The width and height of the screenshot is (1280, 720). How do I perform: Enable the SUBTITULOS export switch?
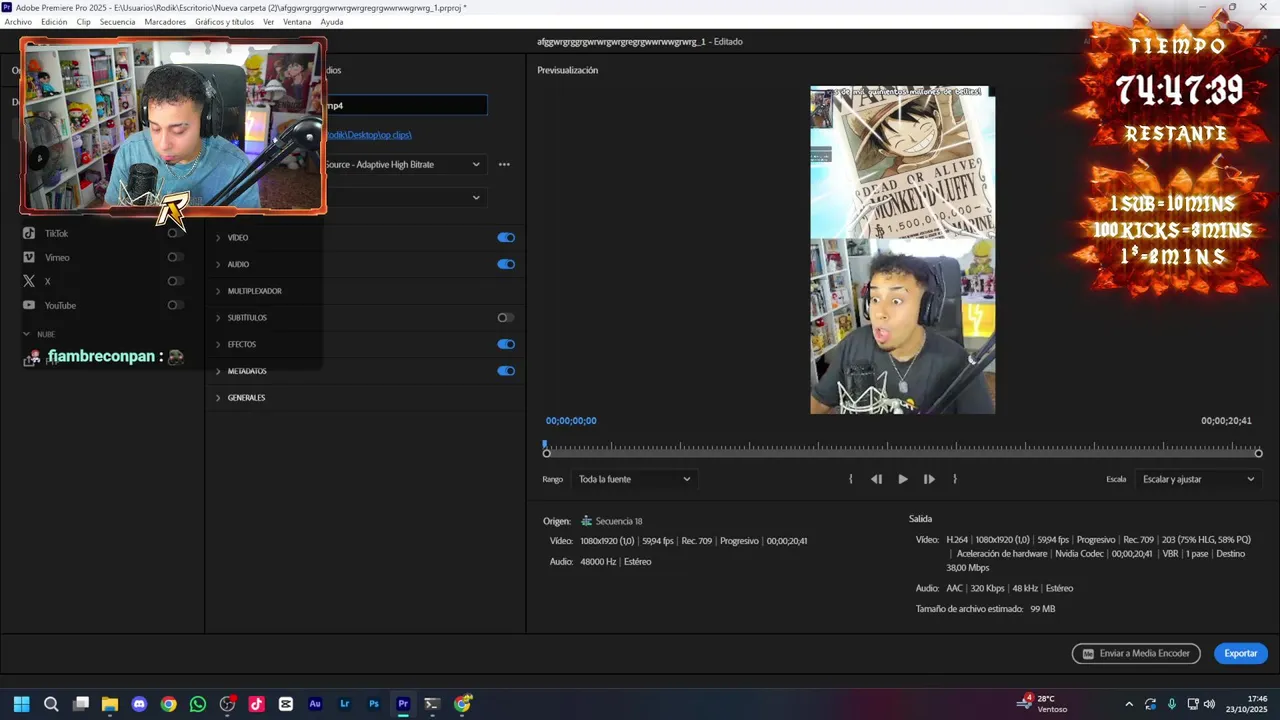click(506, 318)
